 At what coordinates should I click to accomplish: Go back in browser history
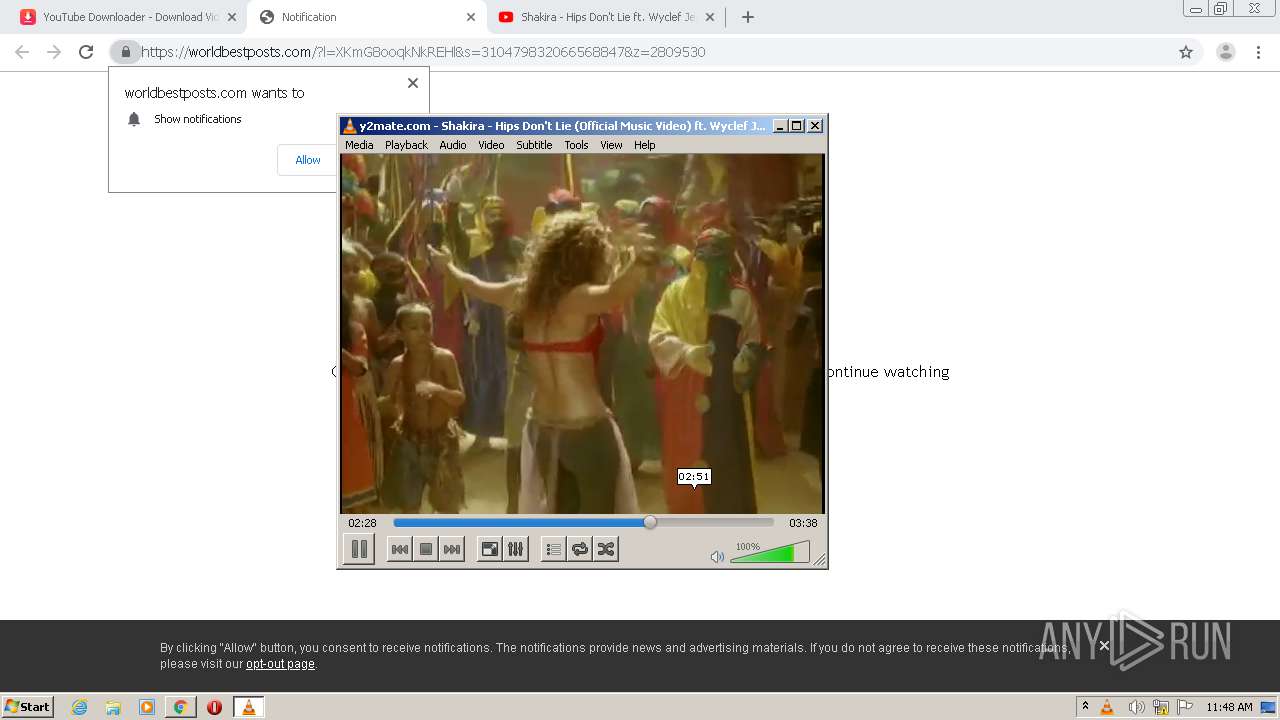click(22, 52)
